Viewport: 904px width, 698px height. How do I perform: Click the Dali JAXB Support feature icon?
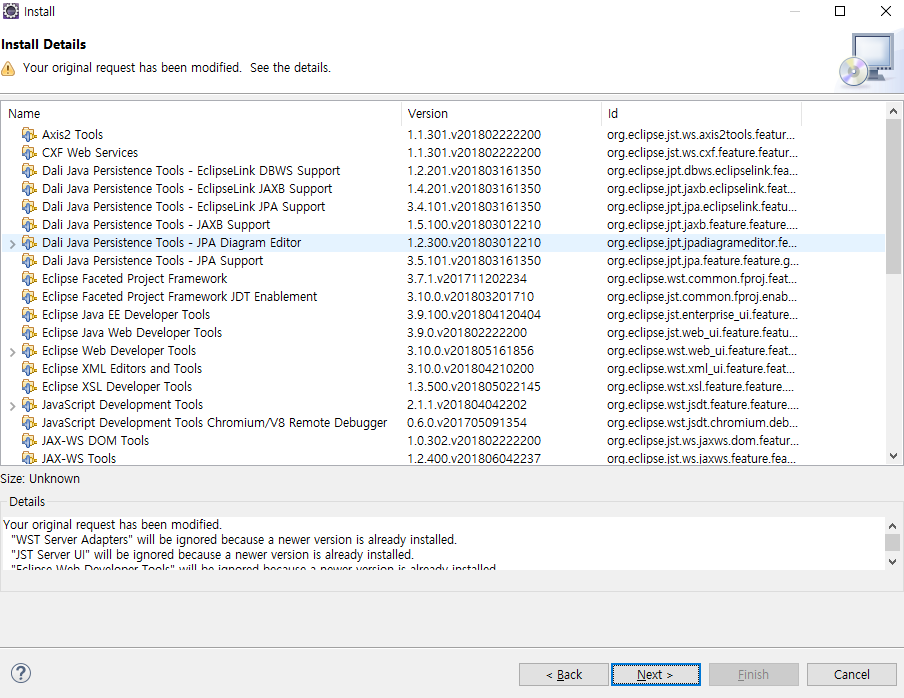[x=29, y=225]
